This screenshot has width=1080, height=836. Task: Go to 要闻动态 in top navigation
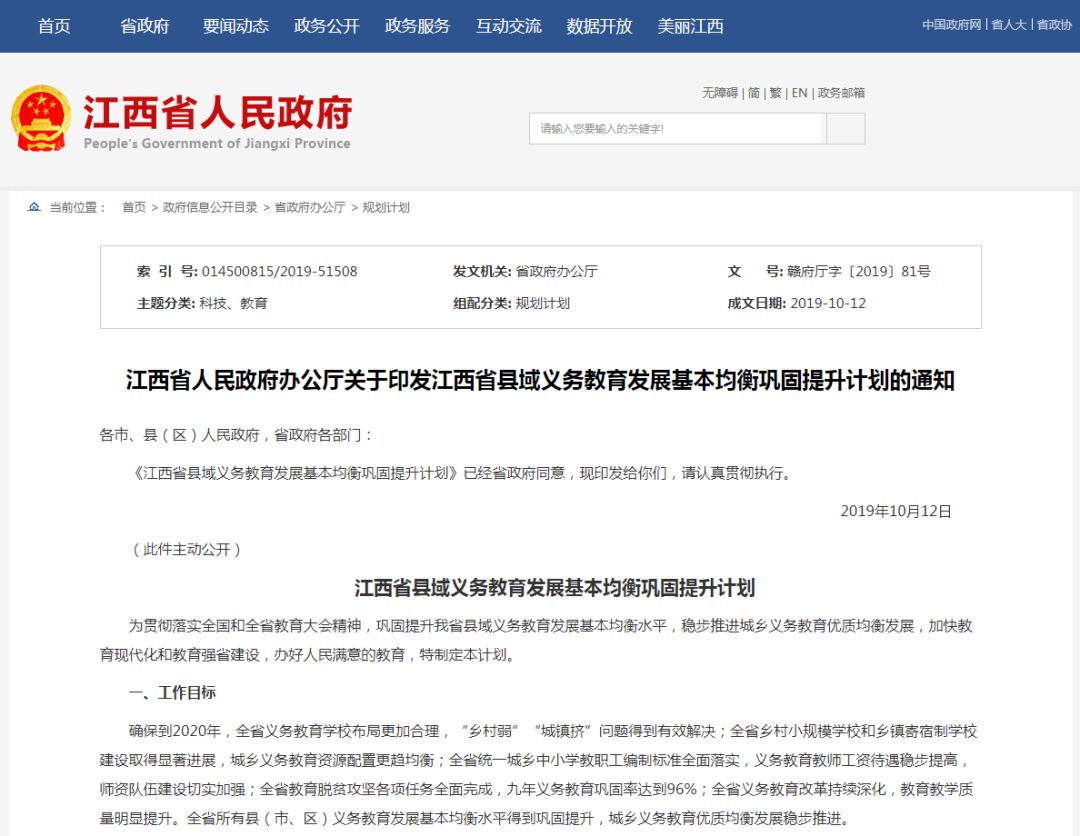[236, 26]
